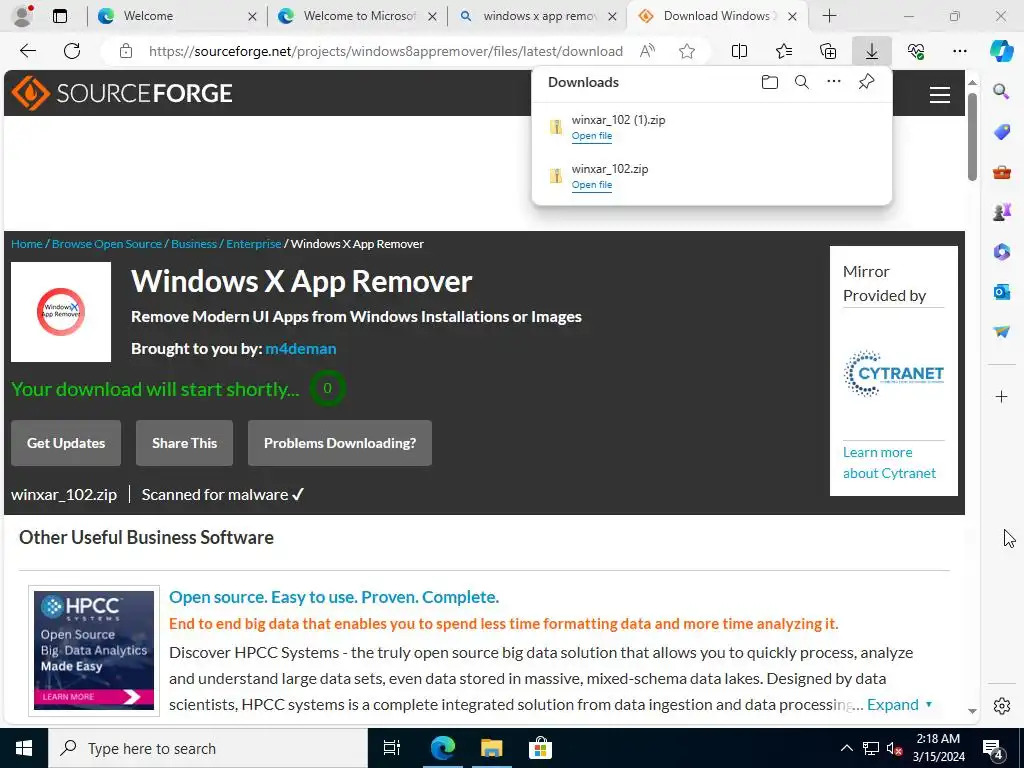Screen dimensions: 1024x768
Task: Open Task View on taskbar
Action: coord(392,748)
